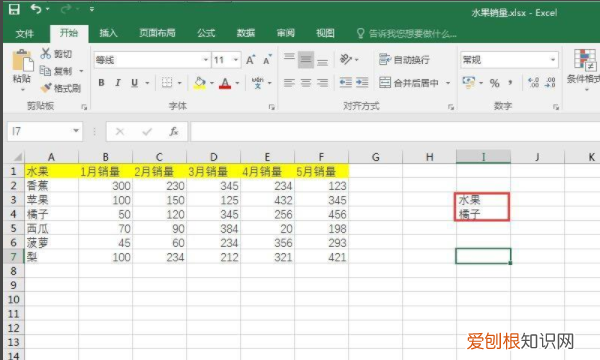Click the Percent Style icon
This screenshot has width=600, height=360.
click(x=494, y=83)
